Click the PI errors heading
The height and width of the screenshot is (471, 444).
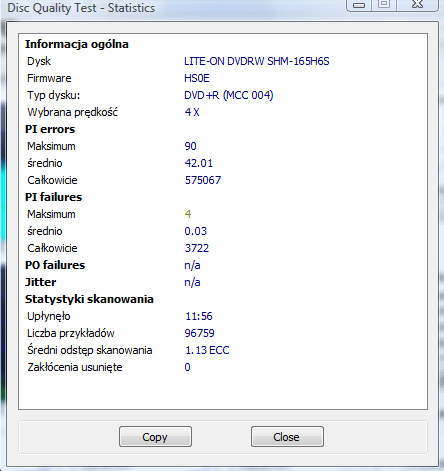pos(50,129)
